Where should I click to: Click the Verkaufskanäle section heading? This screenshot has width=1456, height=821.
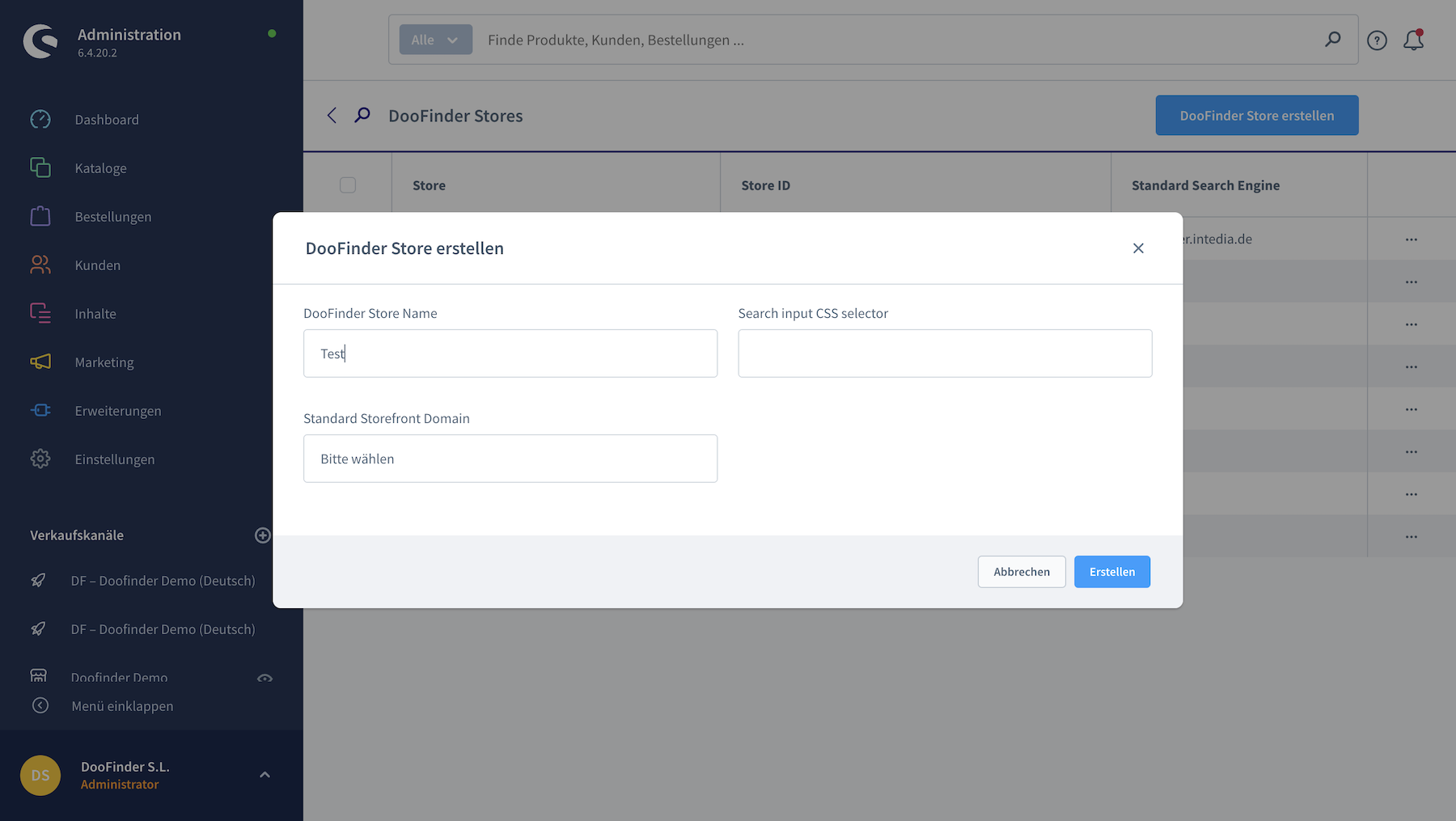(77, 535)
